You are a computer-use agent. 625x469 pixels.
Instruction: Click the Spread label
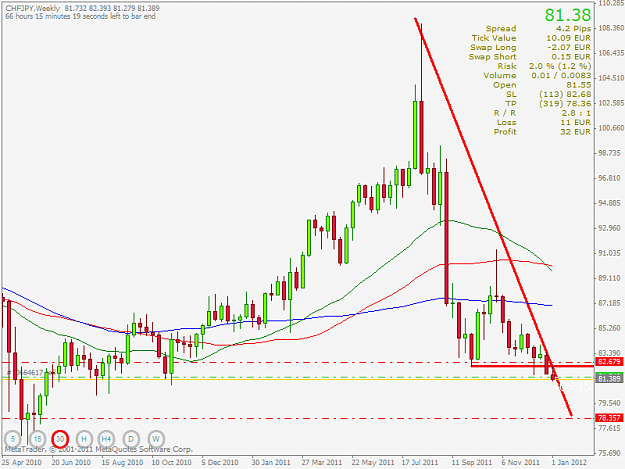pyautogui.click(x=501, y=29)
